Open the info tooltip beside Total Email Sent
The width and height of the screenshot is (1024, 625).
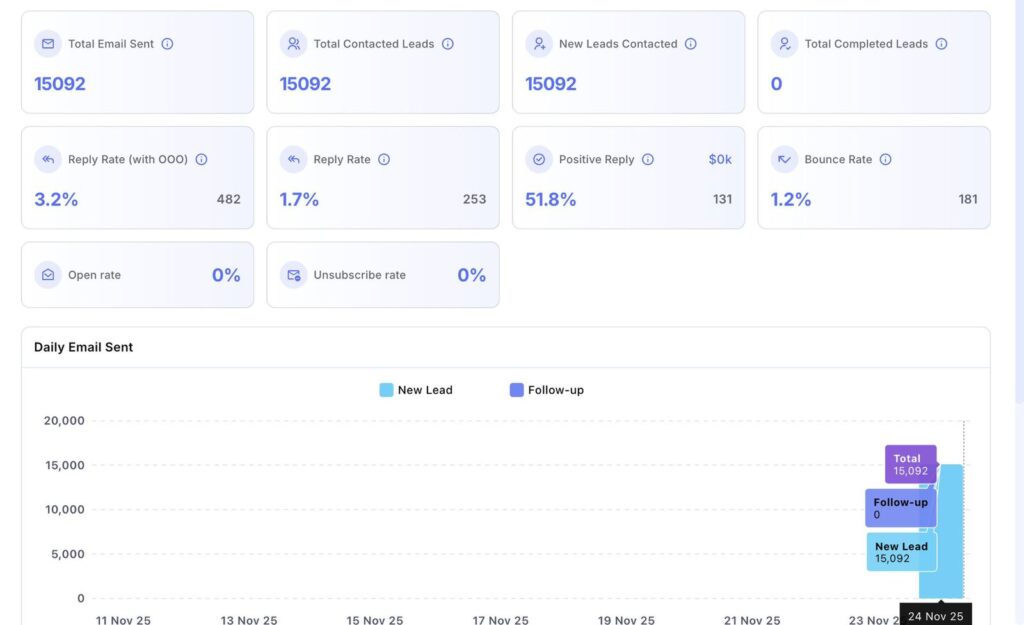pyautogui.click(x=167, y=43)
